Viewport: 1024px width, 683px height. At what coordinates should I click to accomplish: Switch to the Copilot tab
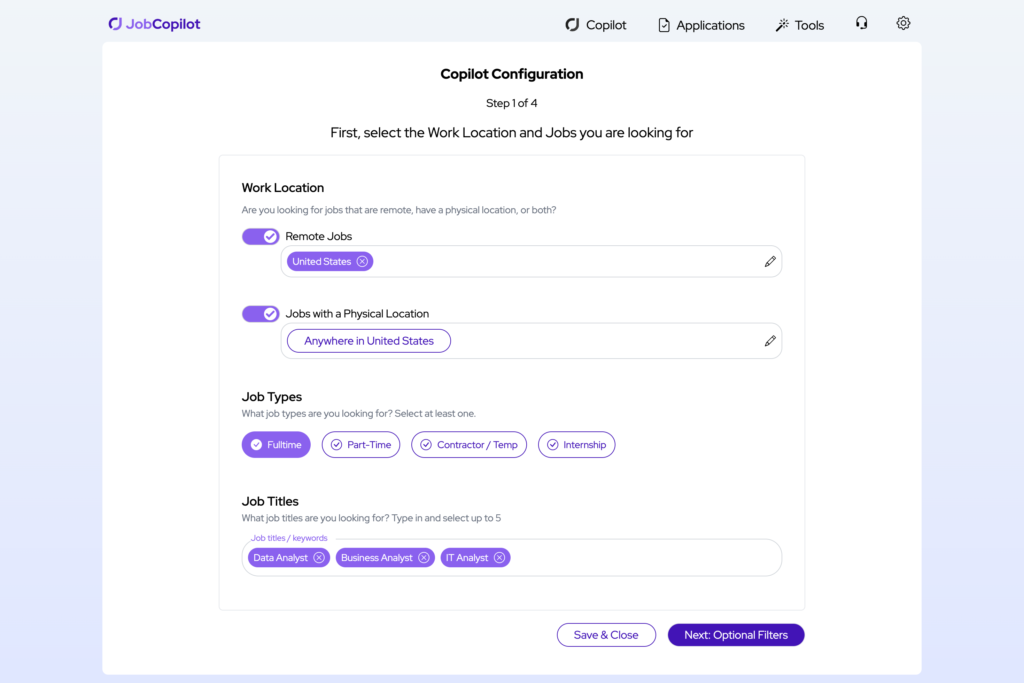(596, 24)
